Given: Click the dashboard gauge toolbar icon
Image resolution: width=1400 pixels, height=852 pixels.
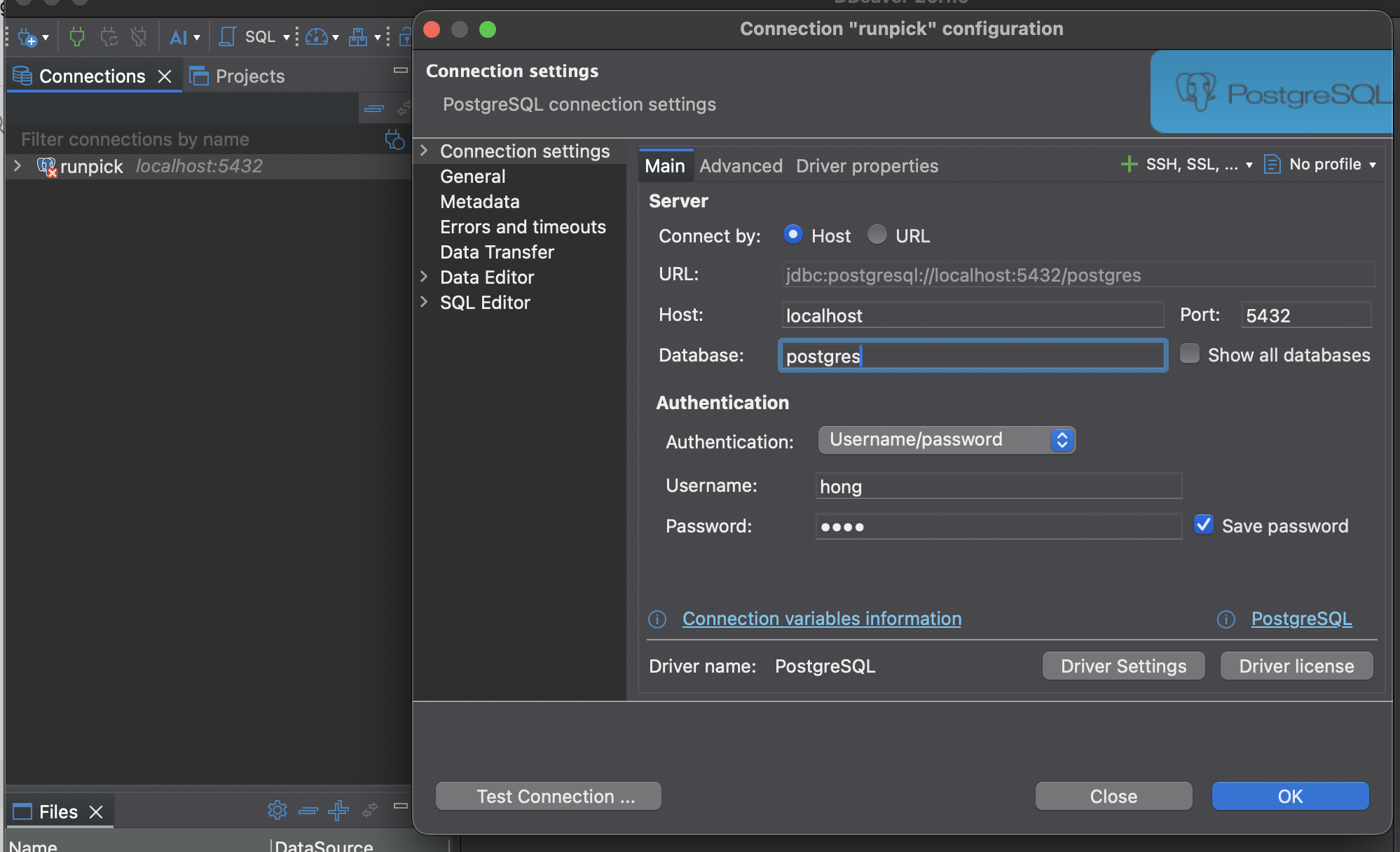Looking at the screenshot, I should [x=317, y=37].
